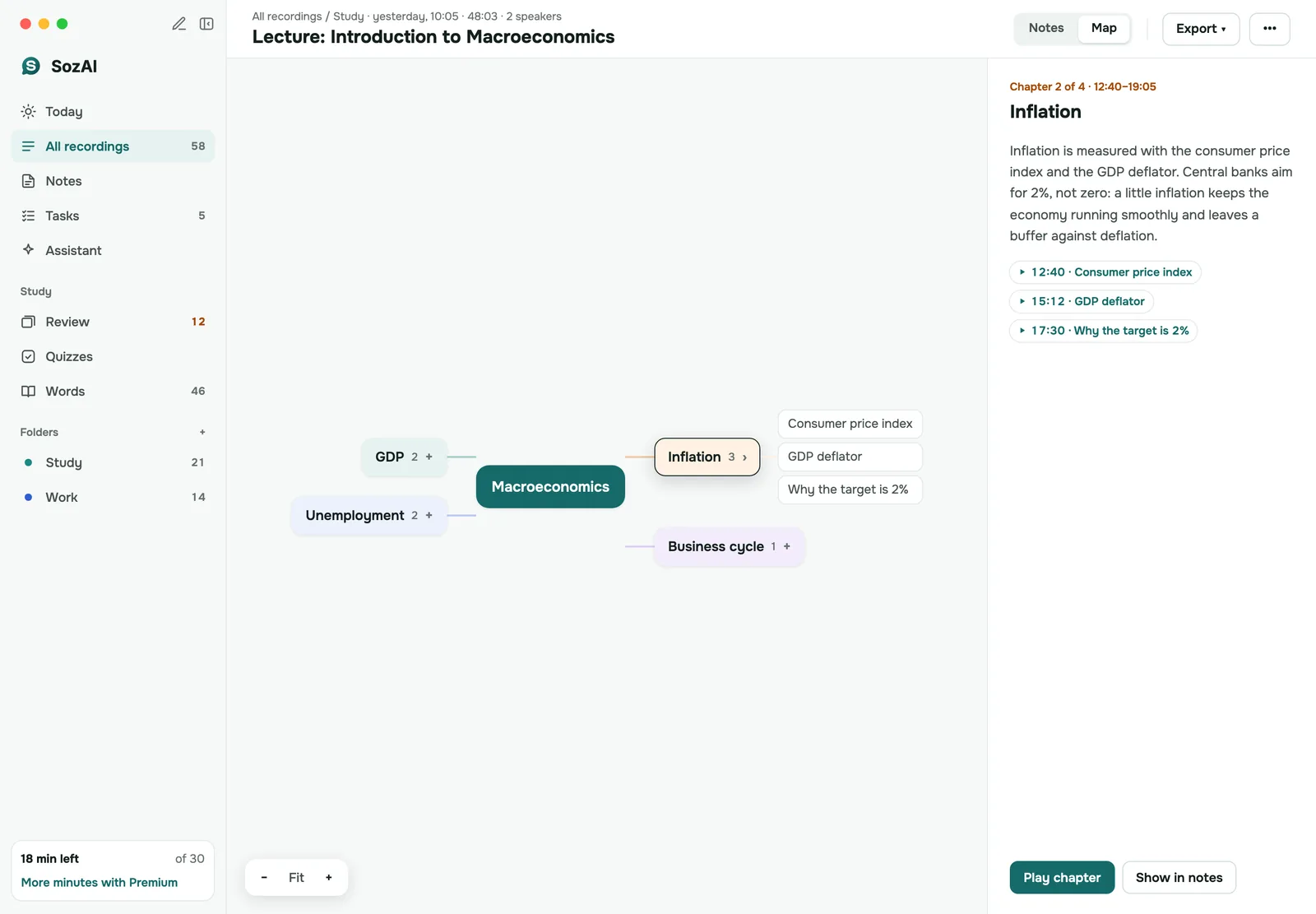1316x914 pixels.
Task: Open the Export dropdown
Action: [x=1200, y=29]
